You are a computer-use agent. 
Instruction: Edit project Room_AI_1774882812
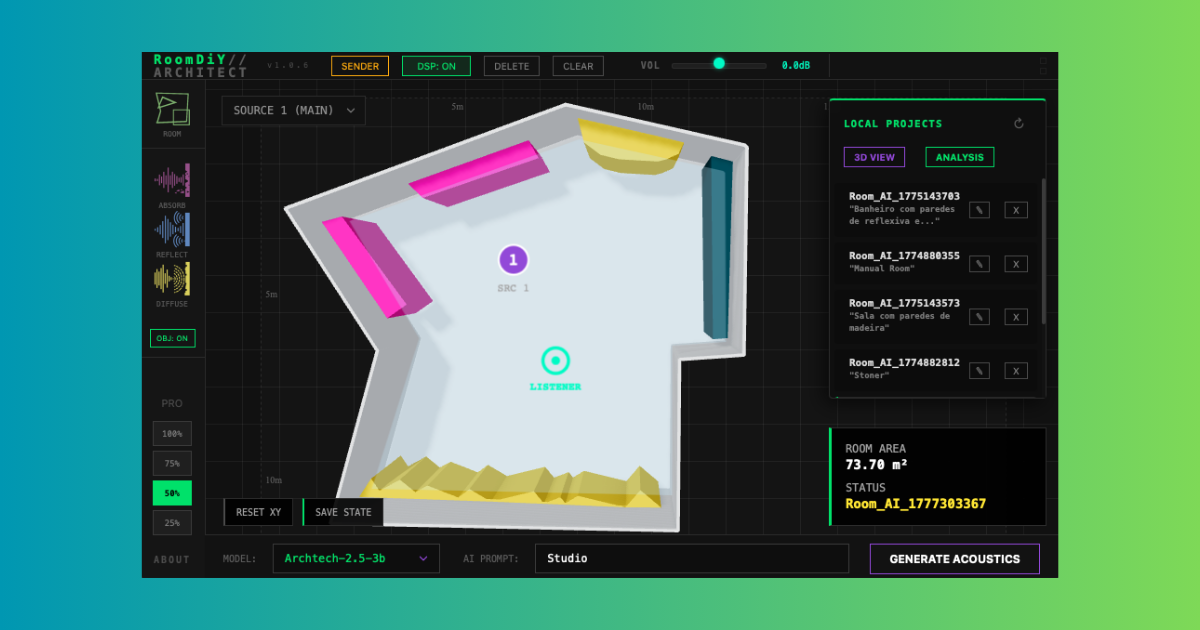pos(980,371)
